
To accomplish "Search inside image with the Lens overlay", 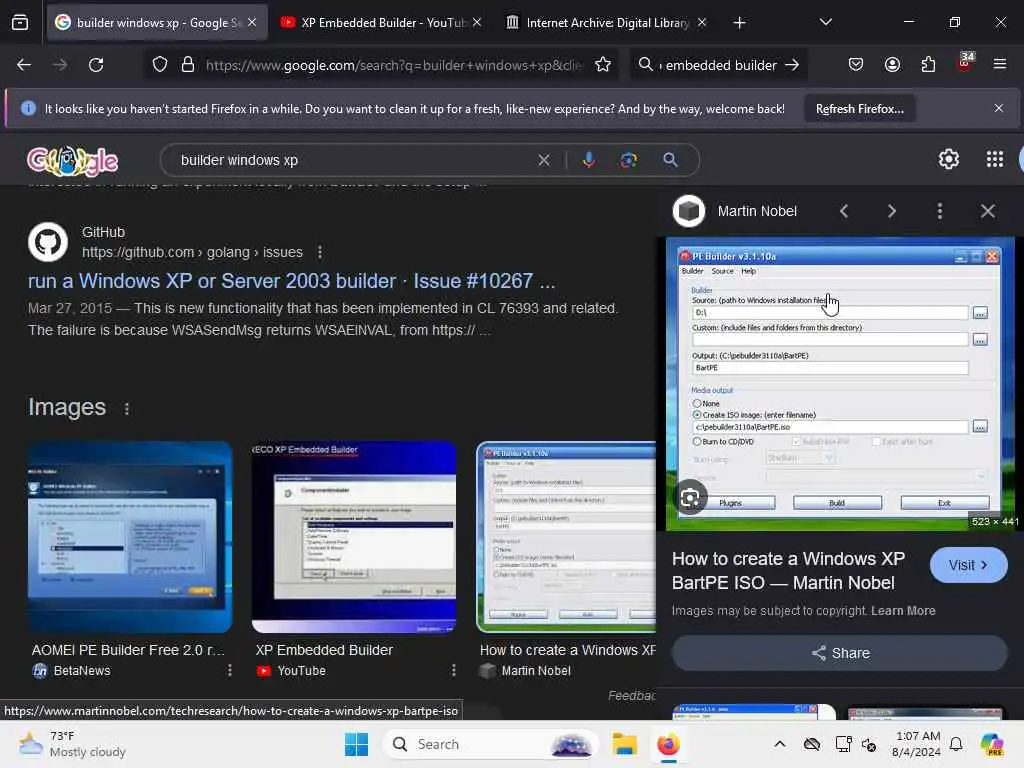I will pyautogui.click(x=690, y=498).
